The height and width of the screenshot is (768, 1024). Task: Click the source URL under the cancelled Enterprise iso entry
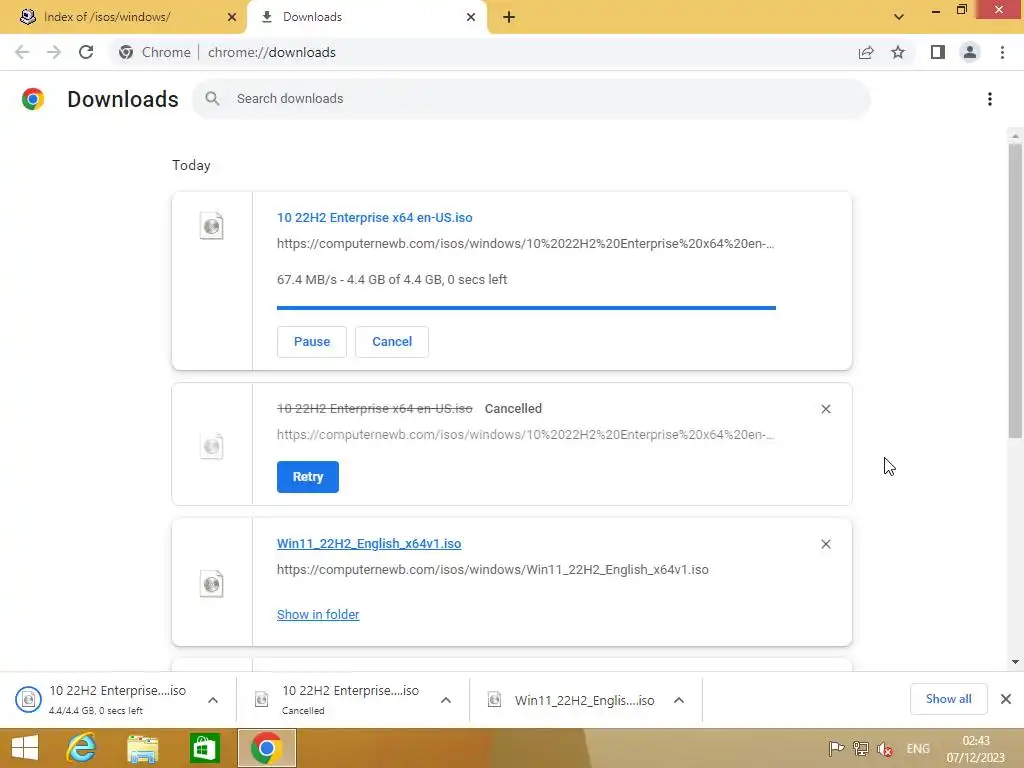(x=525, y=434)
